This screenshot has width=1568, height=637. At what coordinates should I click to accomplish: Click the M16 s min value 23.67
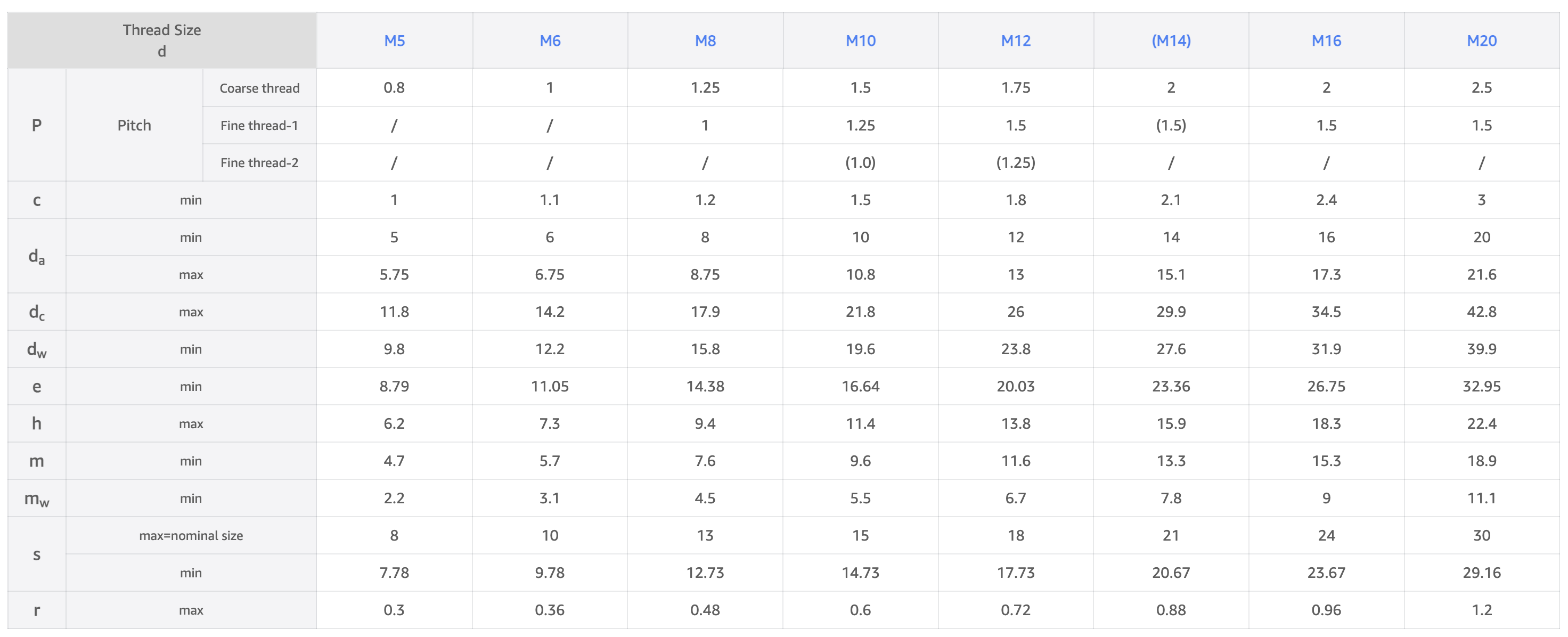pyautogui.click(x=1326, y=573)
